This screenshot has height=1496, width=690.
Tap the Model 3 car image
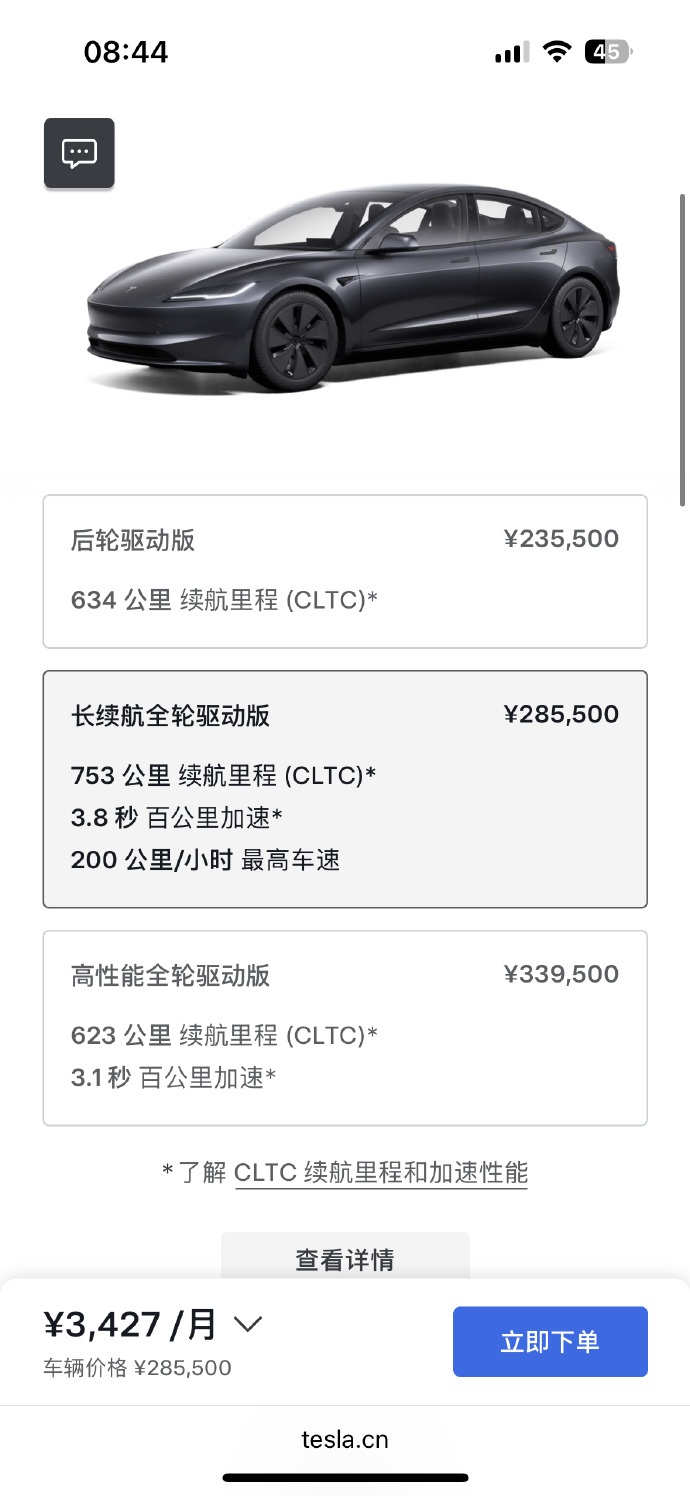coord(350,290)
